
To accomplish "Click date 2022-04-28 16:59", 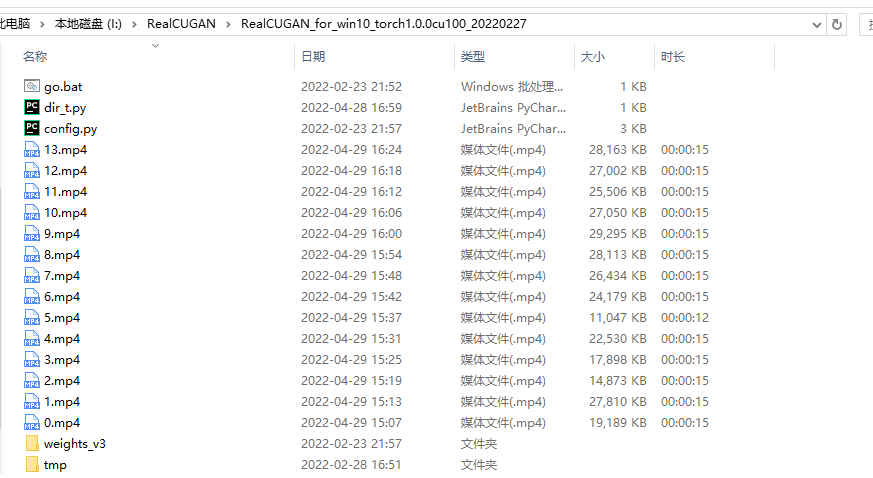I will (x=351, y=107).
